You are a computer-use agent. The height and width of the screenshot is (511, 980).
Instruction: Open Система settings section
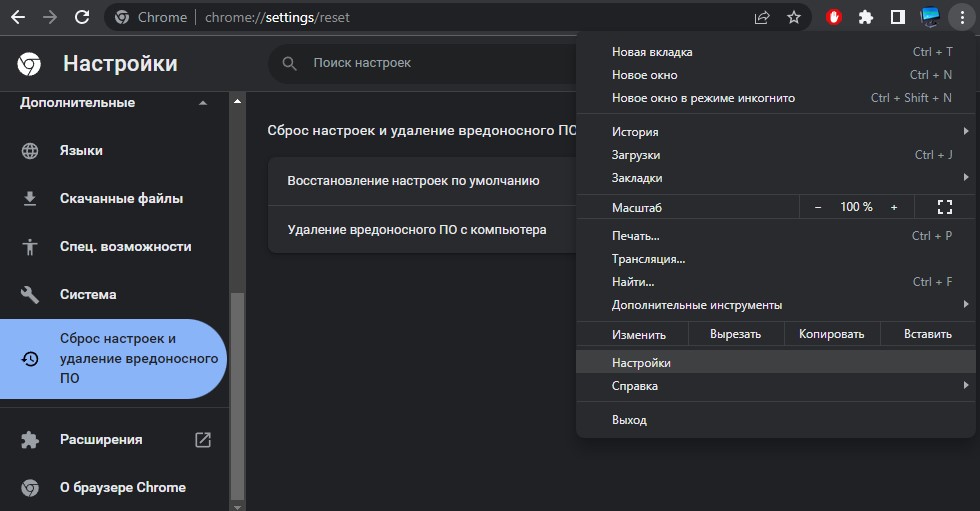point(114,294)
